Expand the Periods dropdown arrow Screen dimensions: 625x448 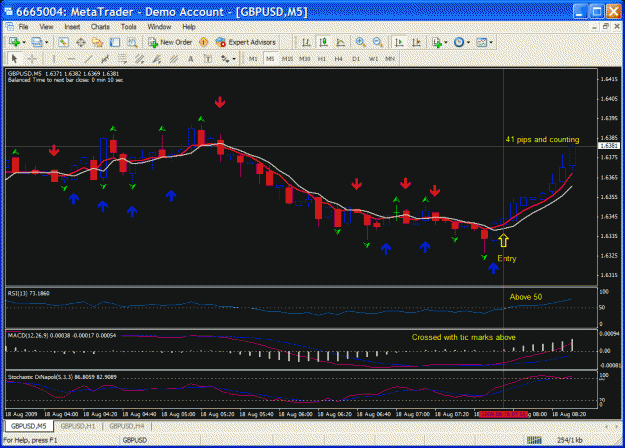pyautogui.click(x=468, y=42)
